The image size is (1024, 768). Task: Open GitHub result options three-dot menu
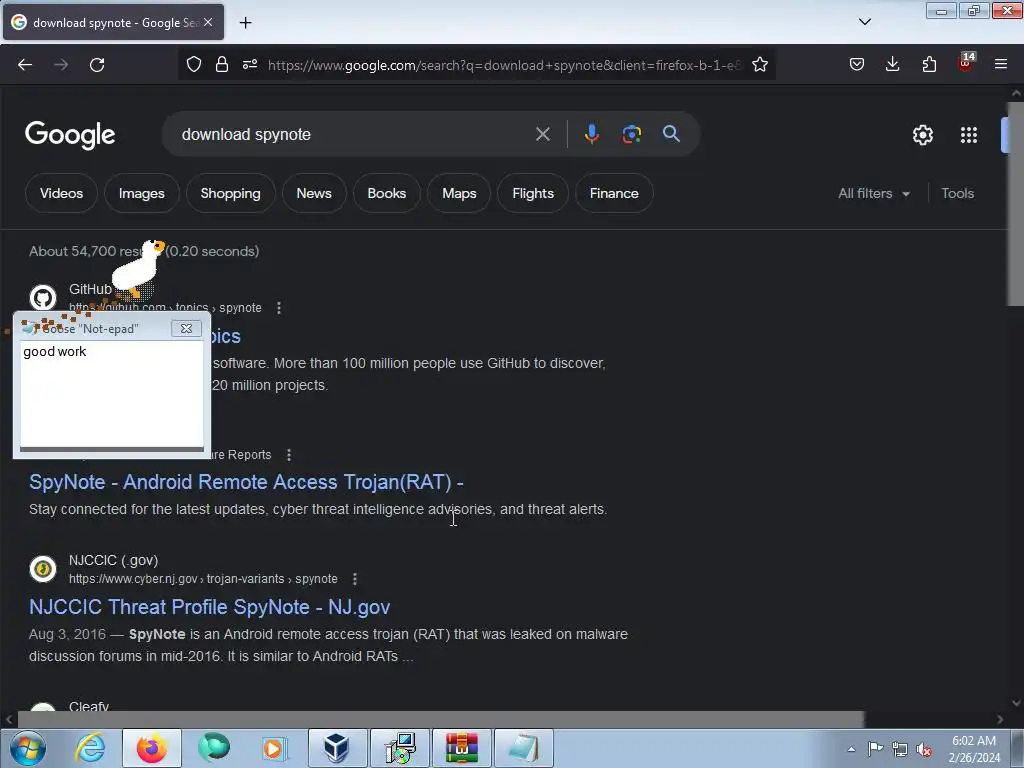point(279,308)
